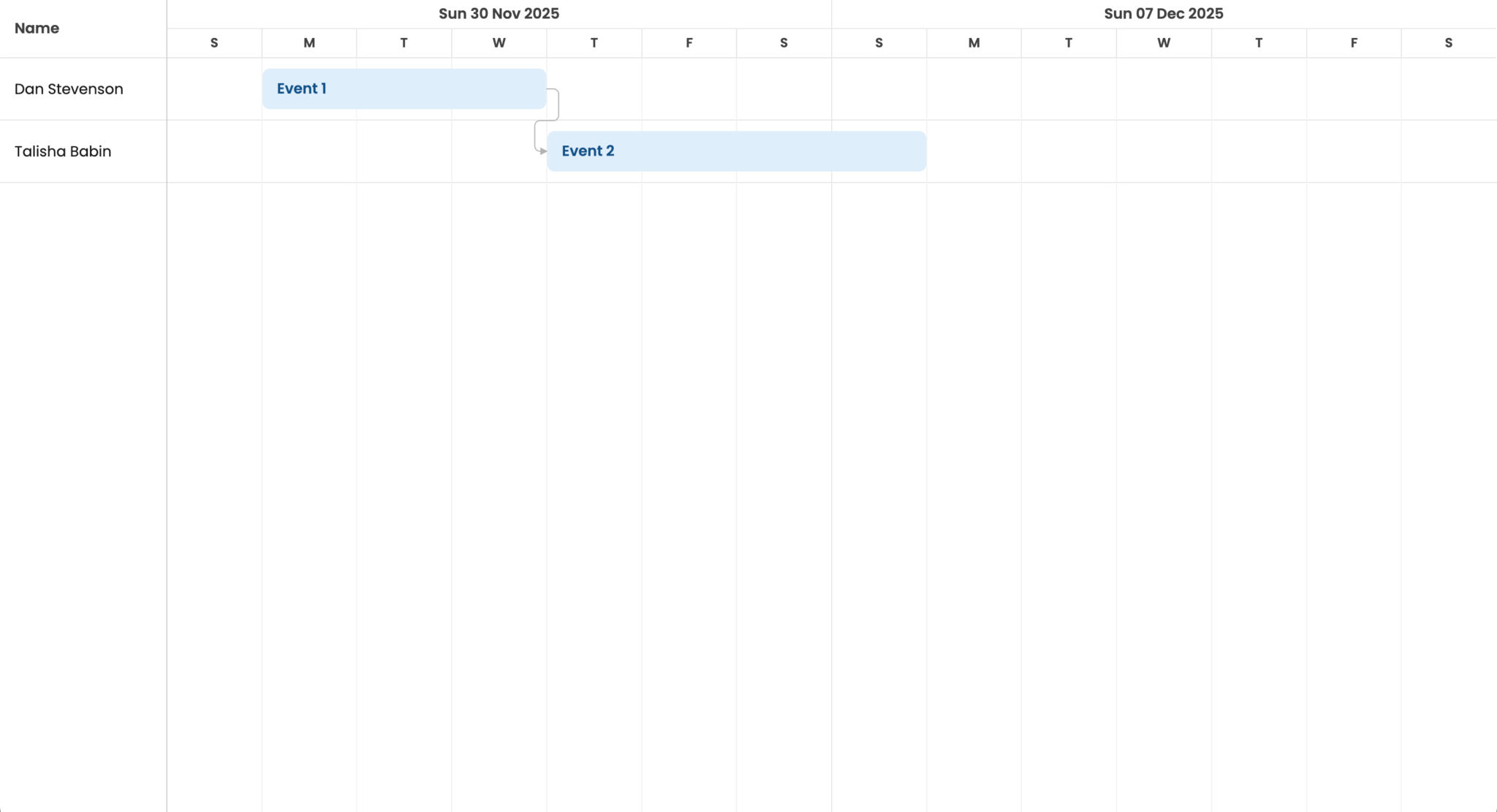Click the Friday header in first week

pyautogui.click(x=689, y=43)
